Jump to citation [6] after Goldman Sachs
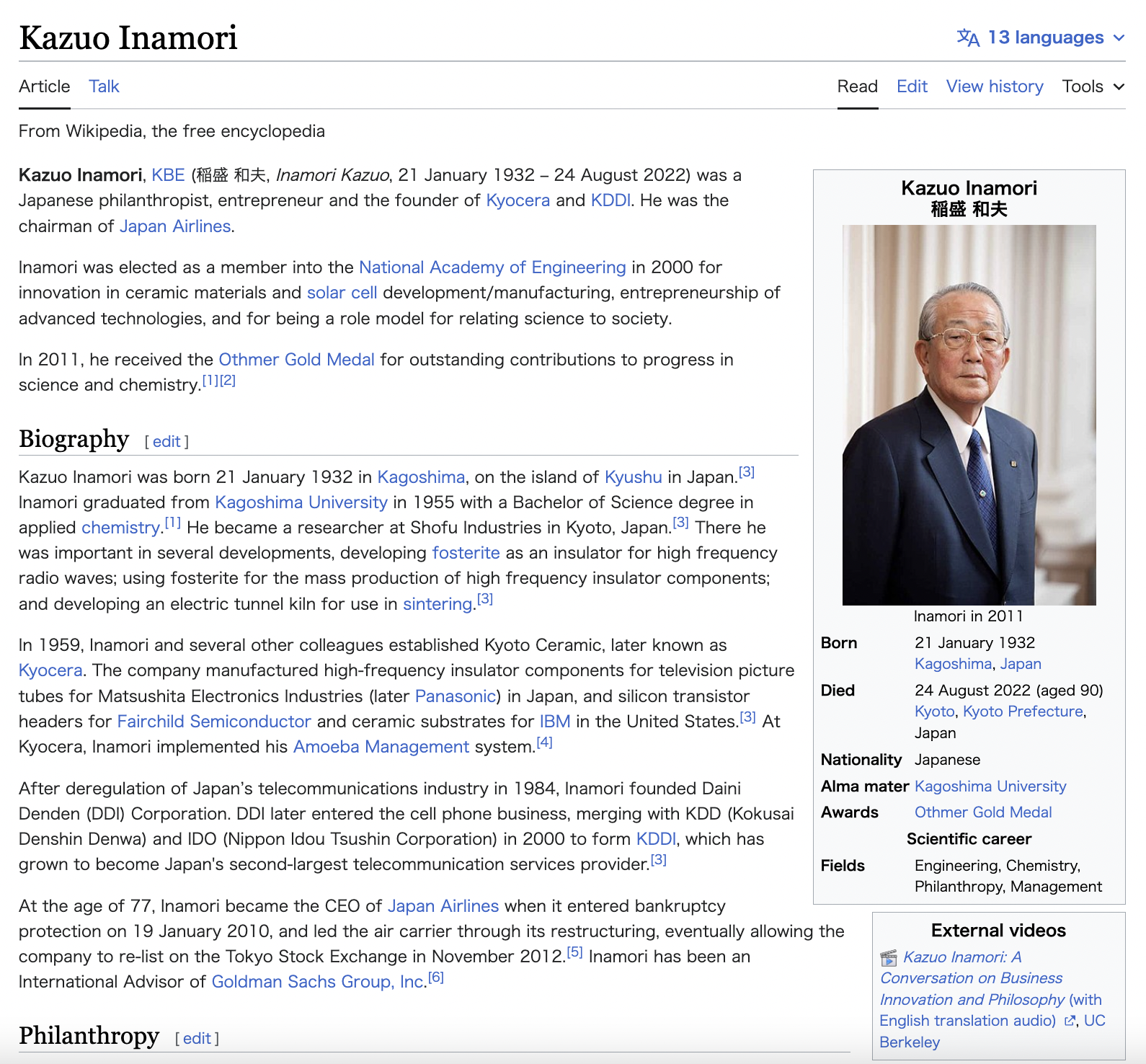The height and width of the screenshot is (1064, 1146). [x=436, y=977]
